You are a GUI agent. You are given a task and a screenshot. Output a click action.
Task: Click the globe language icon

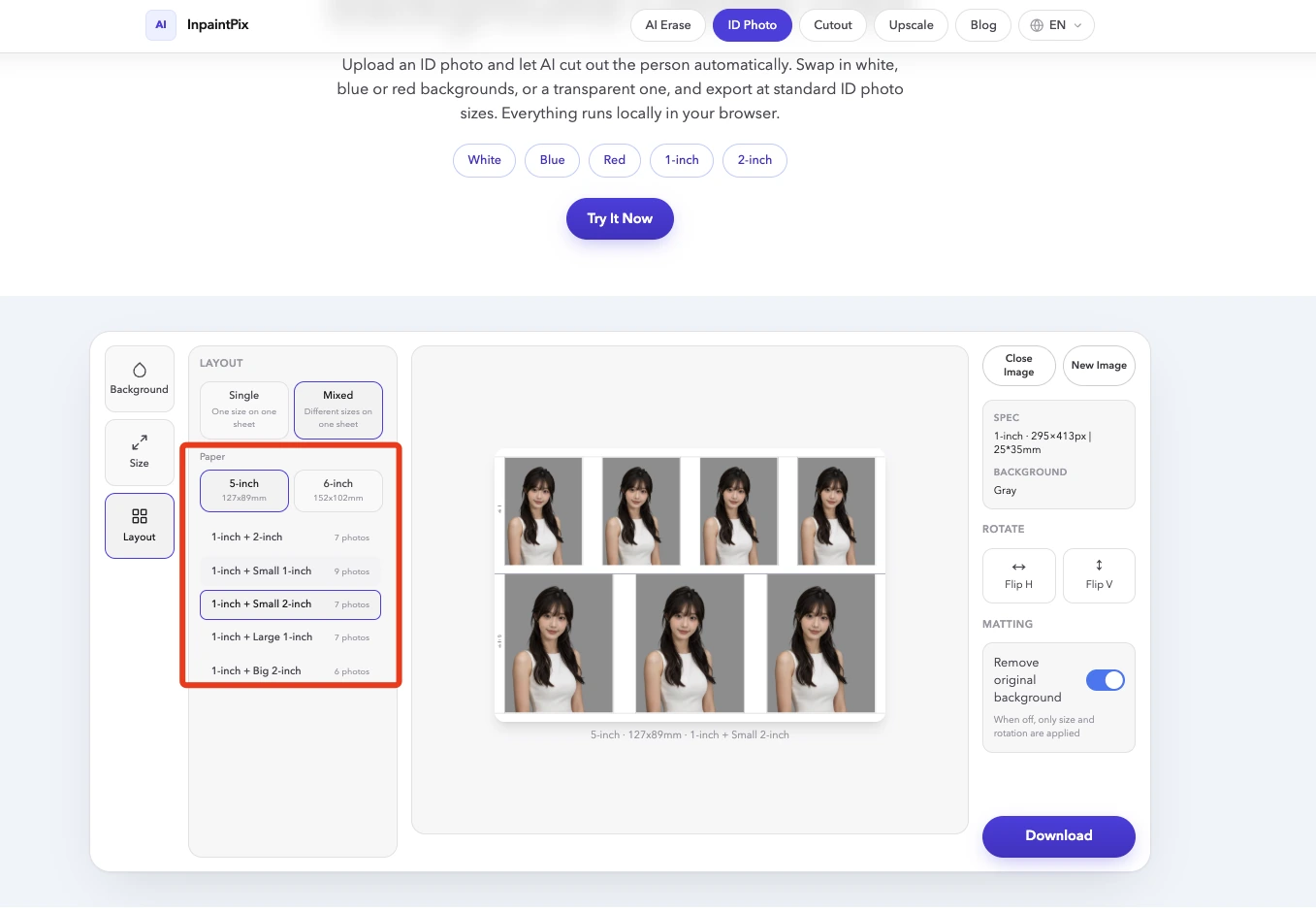click(1037, 25)
